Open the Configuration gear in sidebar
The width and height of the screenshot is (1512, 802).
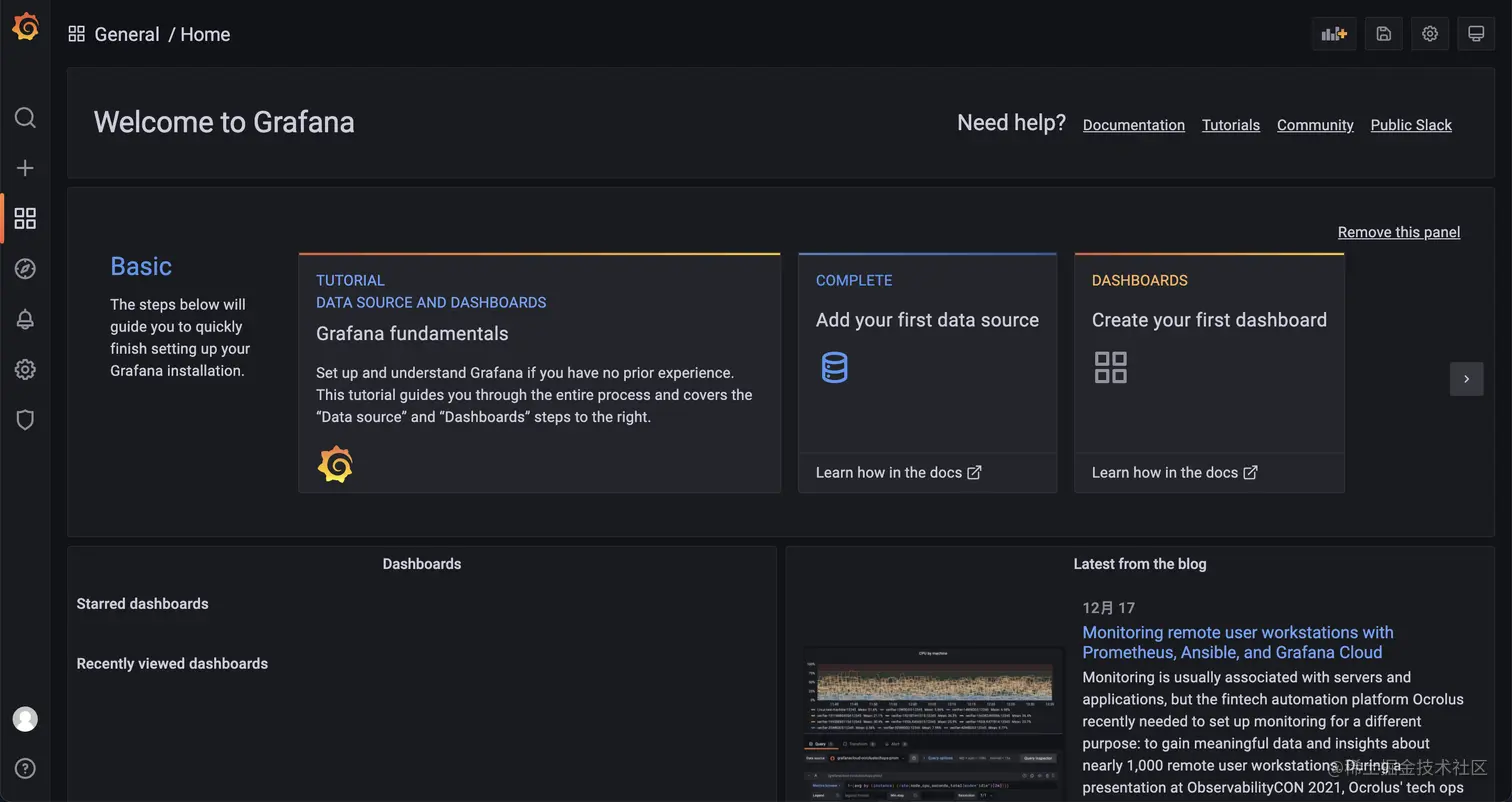coord(25,370)
